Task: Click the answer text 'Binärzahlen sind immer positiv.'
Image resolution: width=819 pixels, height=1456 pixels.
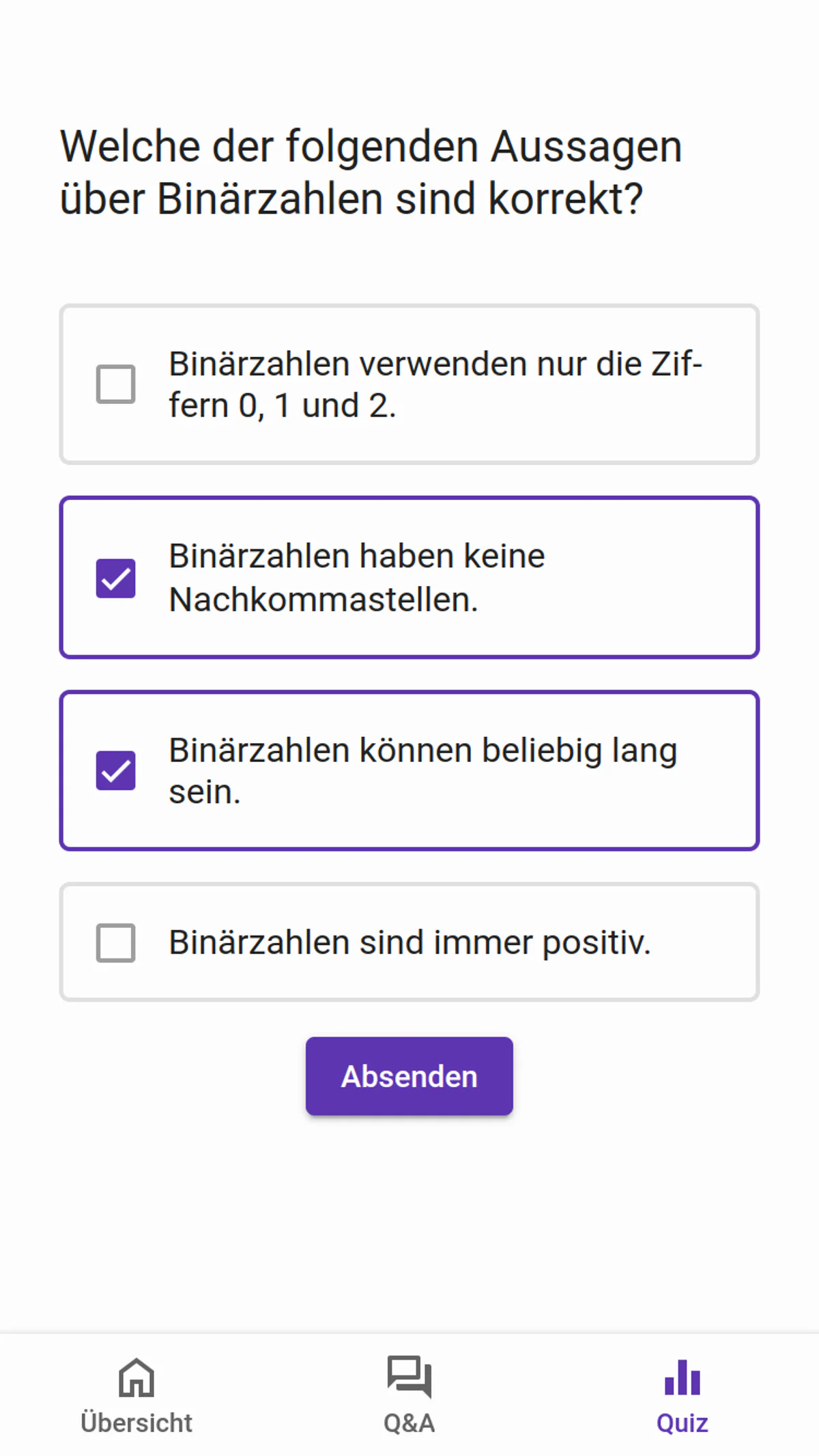Action: tap(409, 943)
